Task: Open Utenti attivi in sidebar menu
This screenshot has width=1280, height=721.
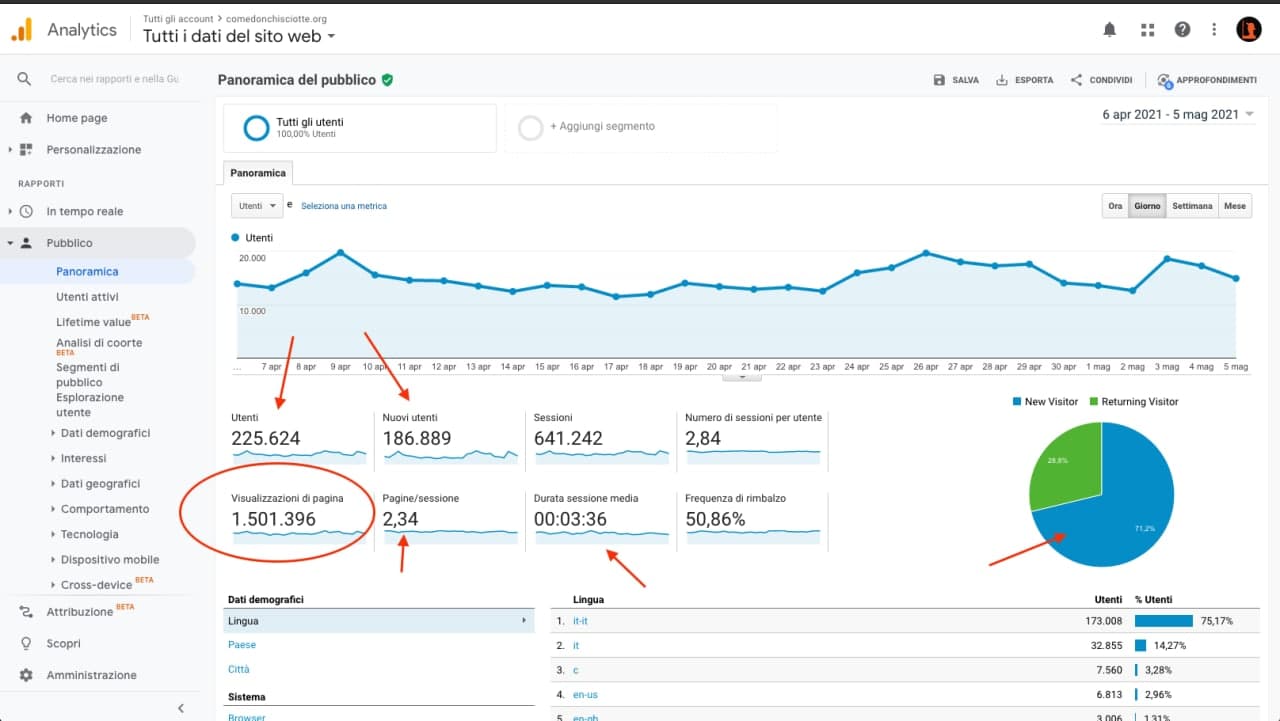Action: 87,297
